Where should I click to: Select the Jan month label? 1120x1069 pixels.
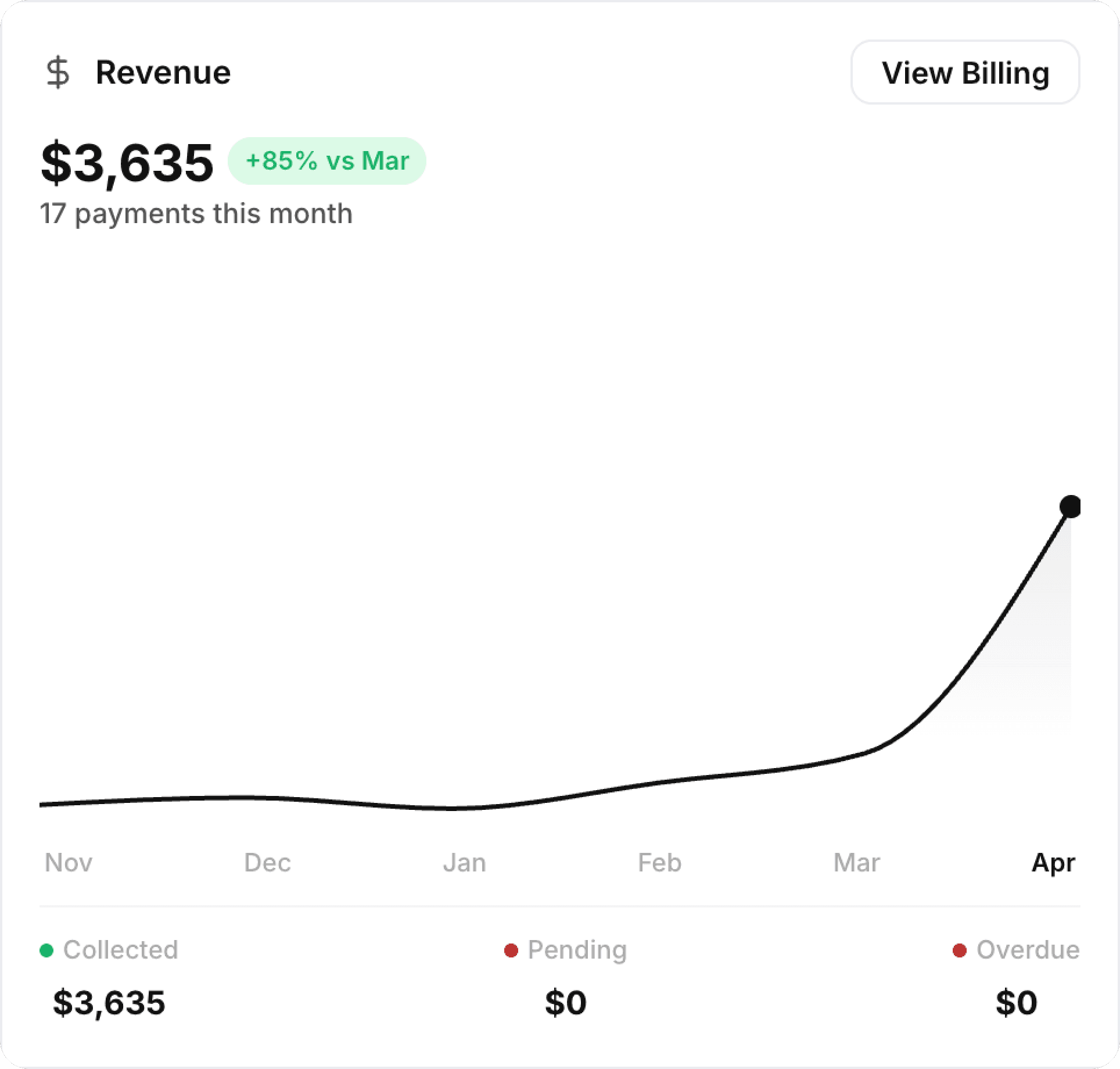tap(464, 862)
